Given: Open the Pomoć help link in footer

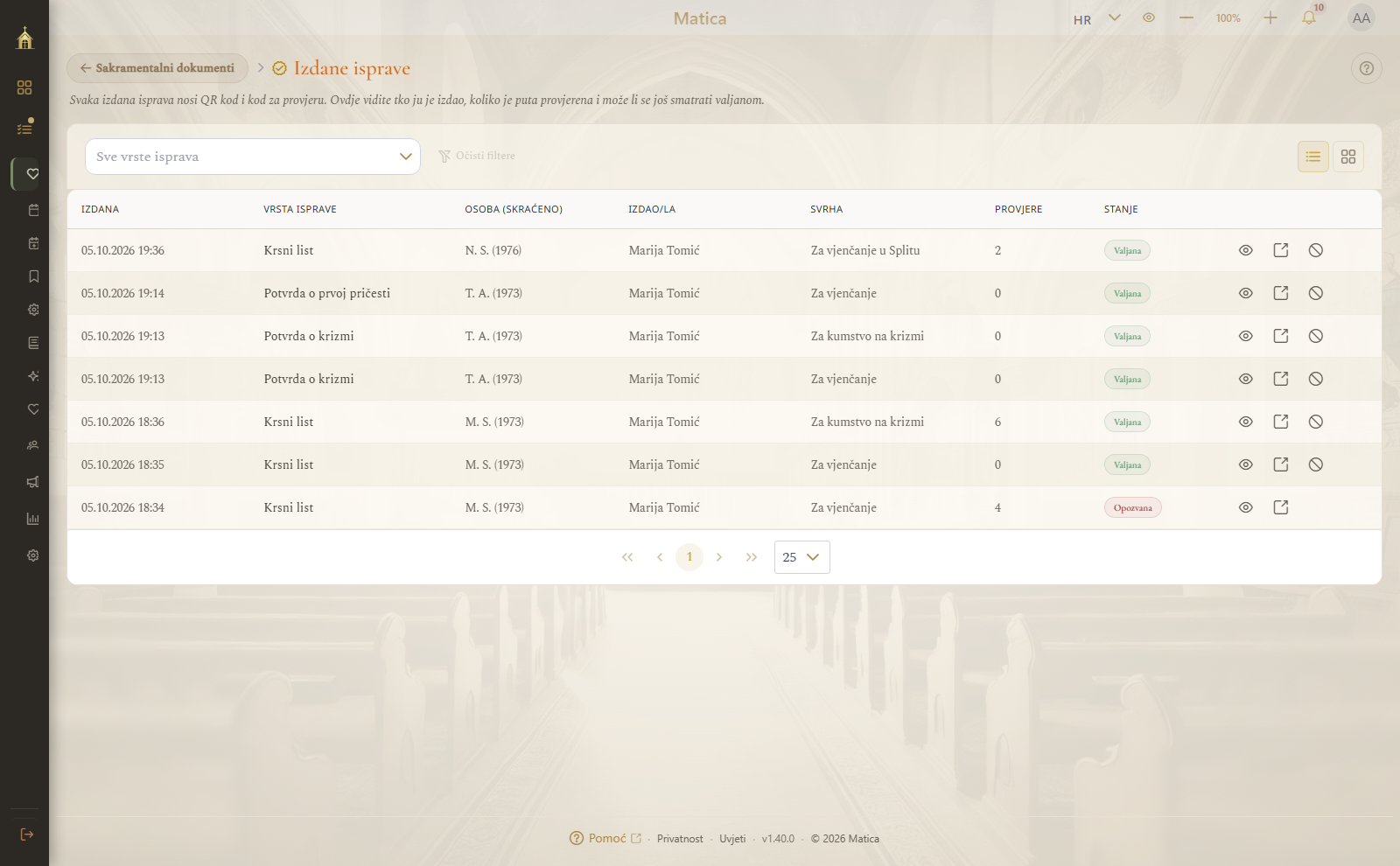Looking at the screenshot, I should (605, 838).
